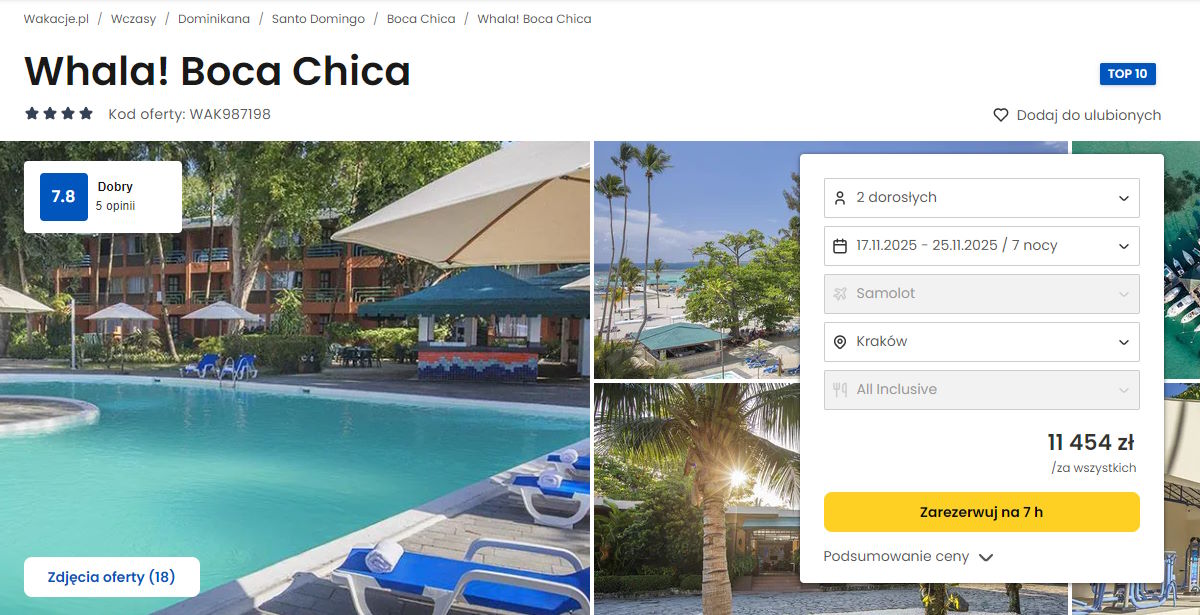
Task: Open the travel dates 17.11.2025 dropdown
Action: (x=982, y=246)
